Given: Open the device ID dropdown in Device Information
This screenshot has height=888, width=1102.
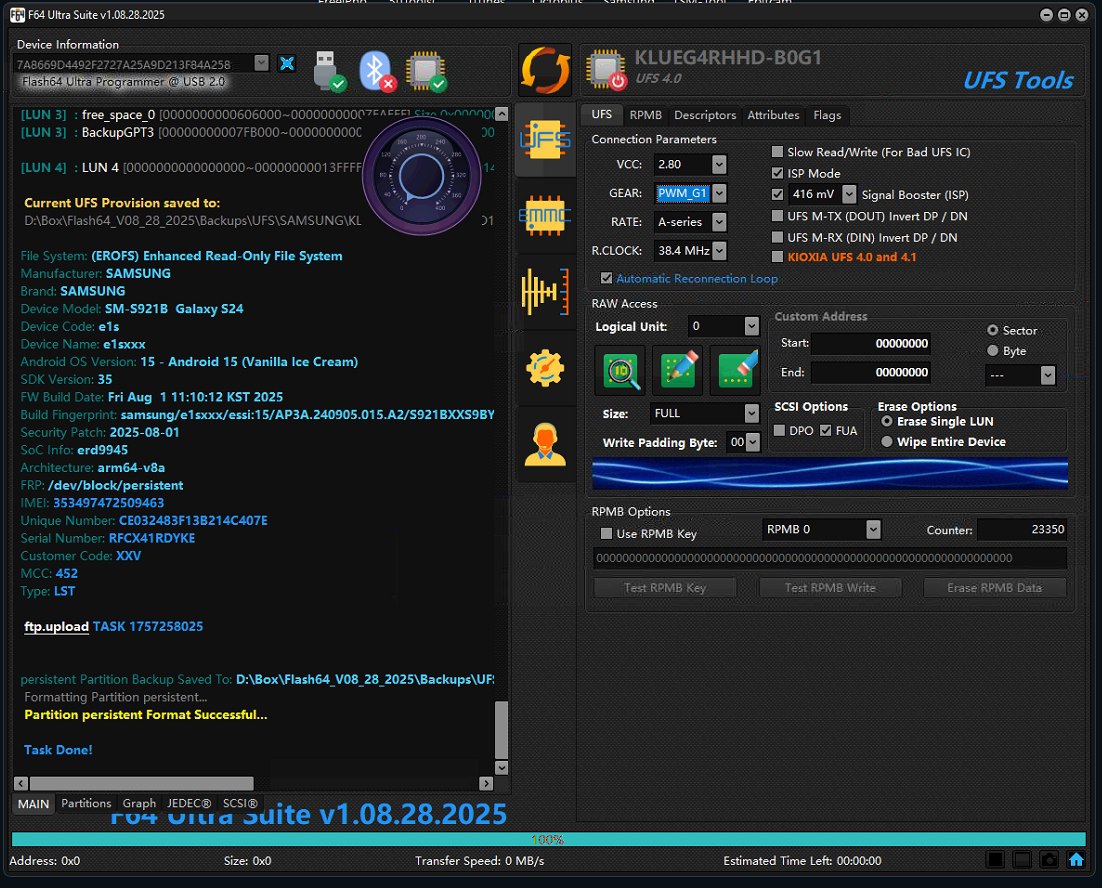Looking at the screenshot, I should click(x=261, y=63).
